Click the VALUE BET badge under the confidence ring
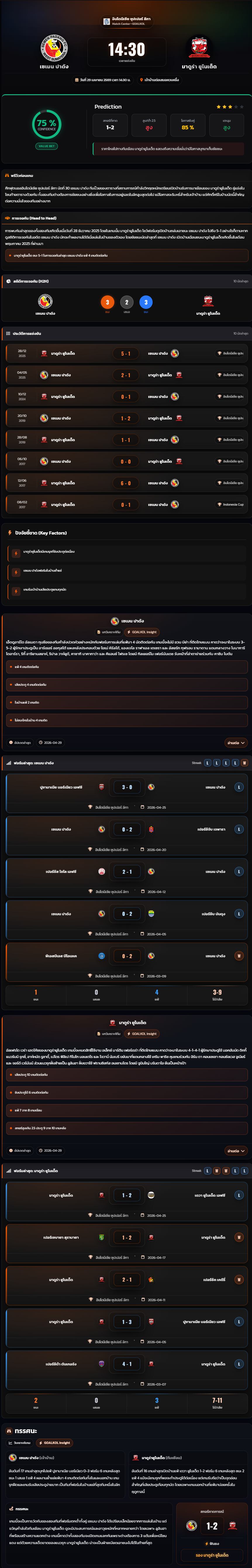Screen dimensions: 252x1568 (46, 146)
